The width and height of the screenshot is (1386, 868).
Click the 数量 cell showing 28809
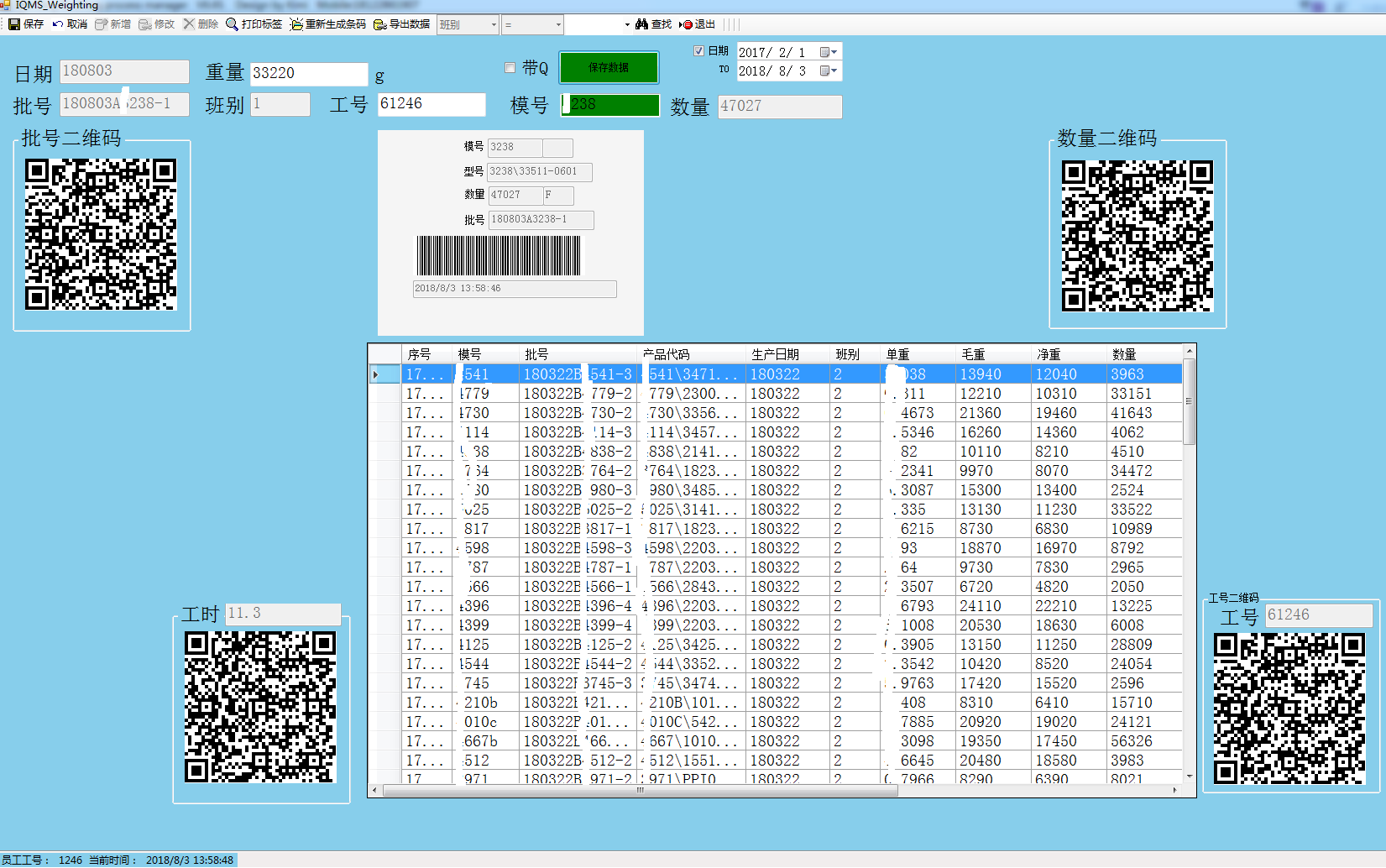pos(1144,645)
